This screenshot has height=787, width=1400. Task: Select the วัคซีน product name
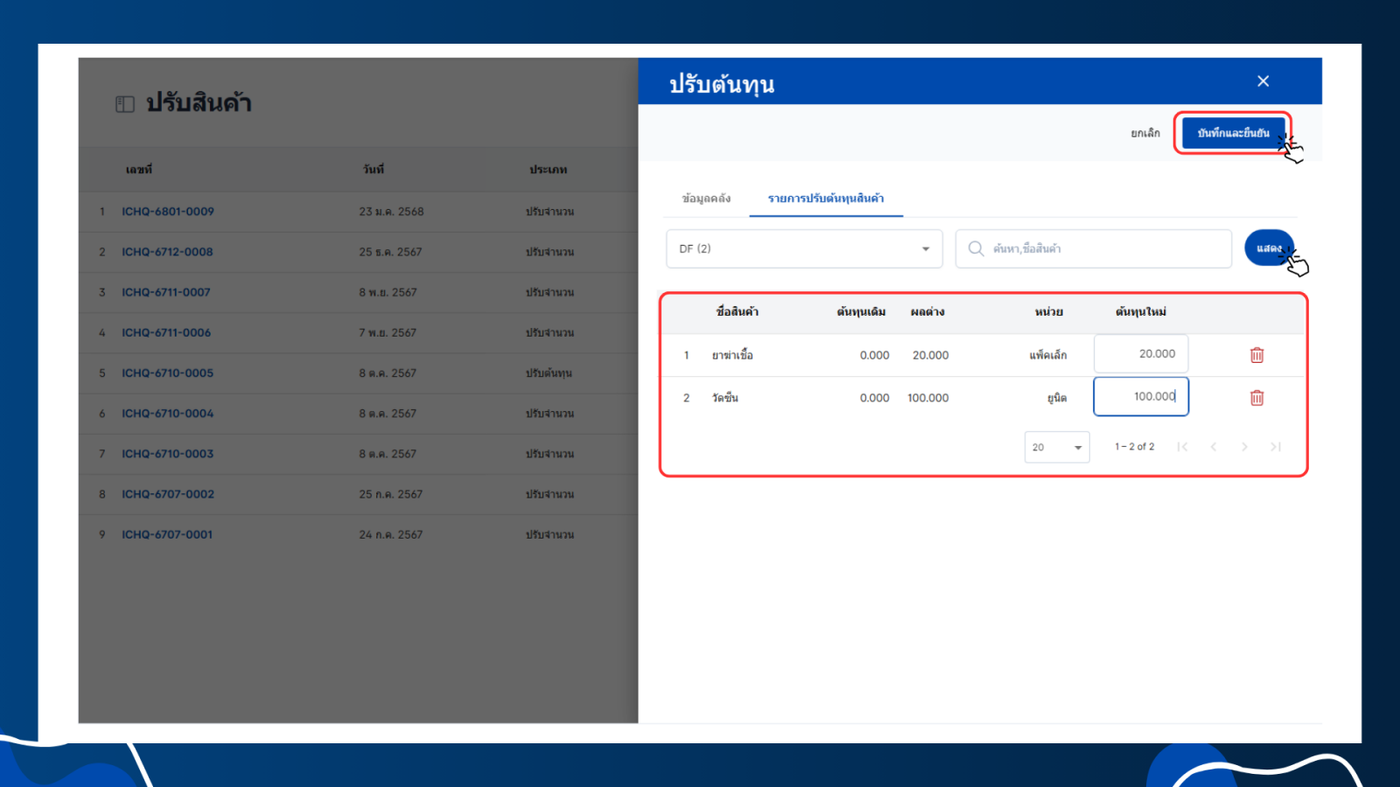725,398
